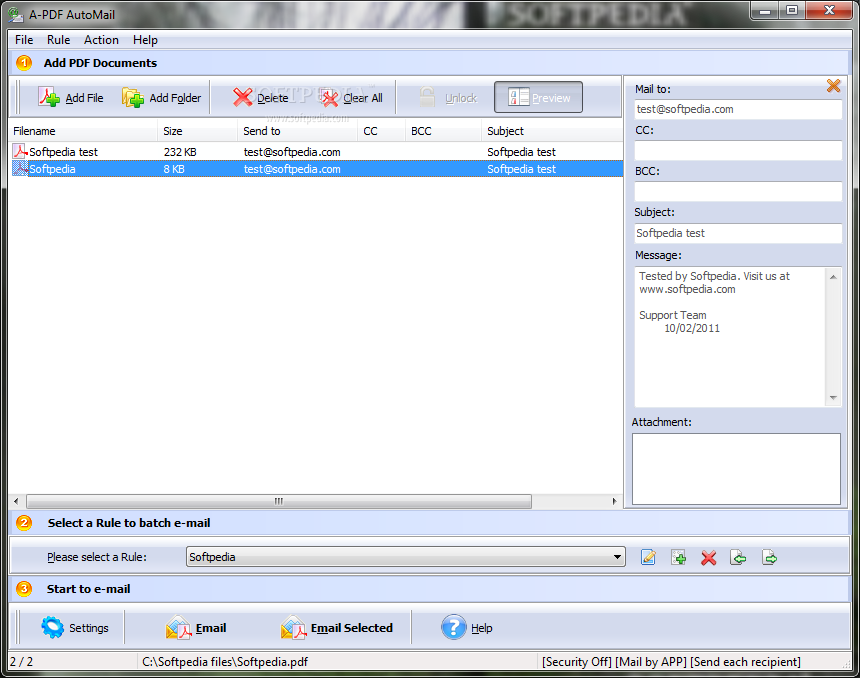Click the Message box scroll down arrow
The height and width of the screenshot is (678, 860).
(x=833, y=398)
